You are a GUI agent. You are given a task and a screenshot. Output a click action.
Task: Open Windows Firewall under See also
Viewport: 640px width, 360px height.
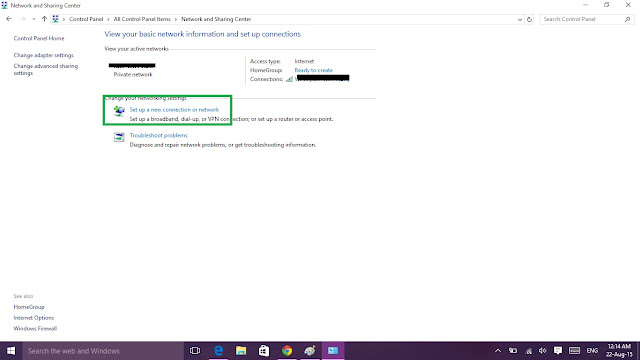coord(35,329)
